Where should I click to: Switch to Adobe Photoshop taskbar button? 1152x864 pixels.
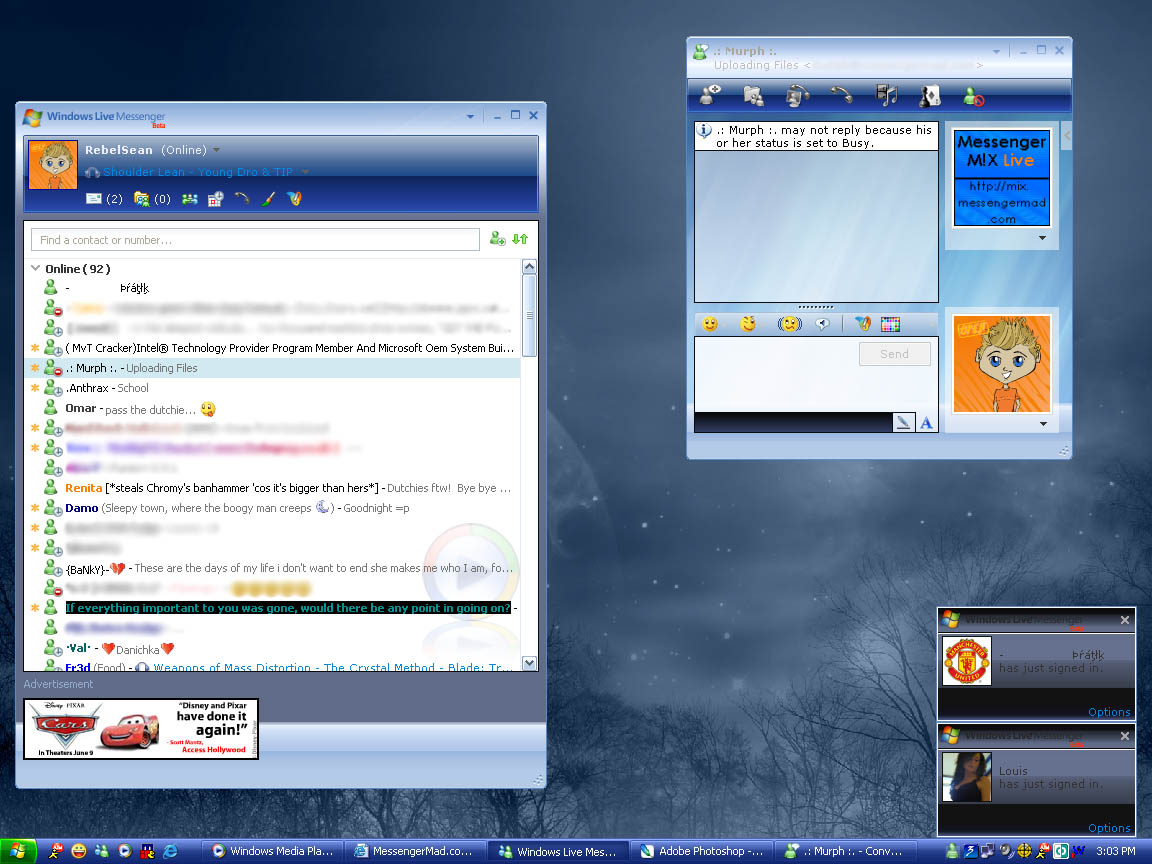703,851
